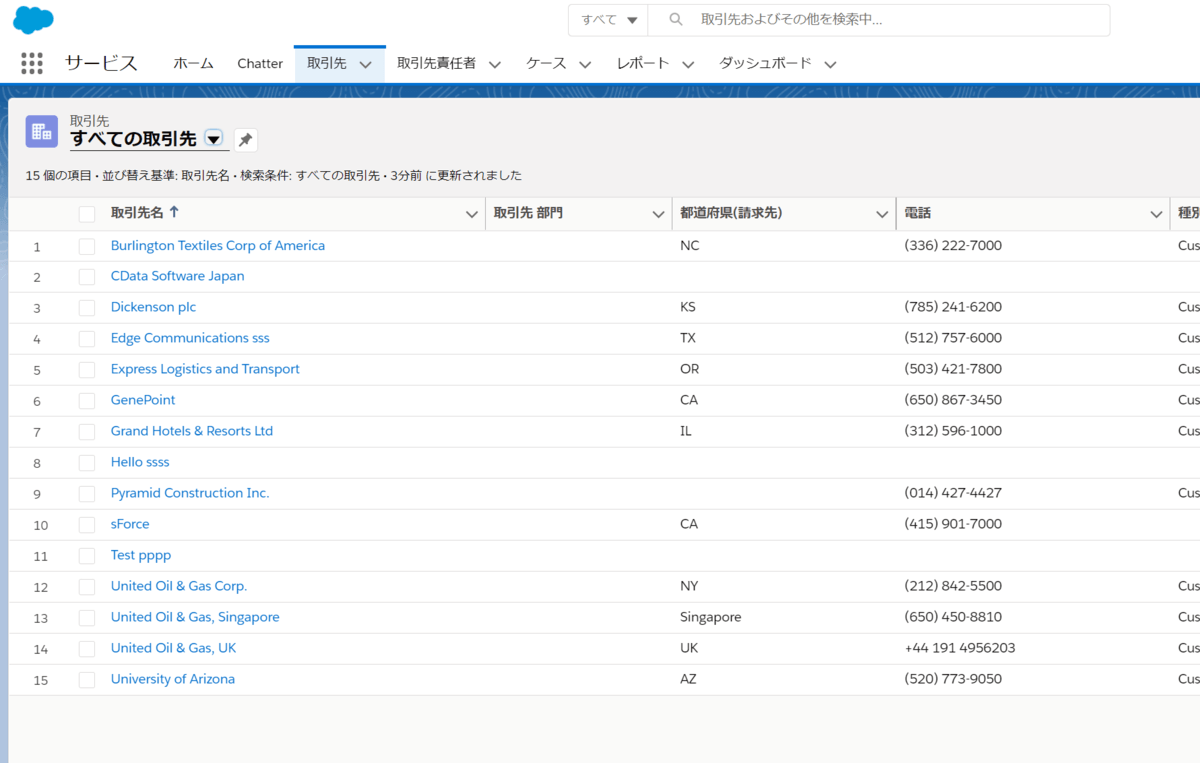Pin the current list view
1200x763 pixels.
pos(245,140)
